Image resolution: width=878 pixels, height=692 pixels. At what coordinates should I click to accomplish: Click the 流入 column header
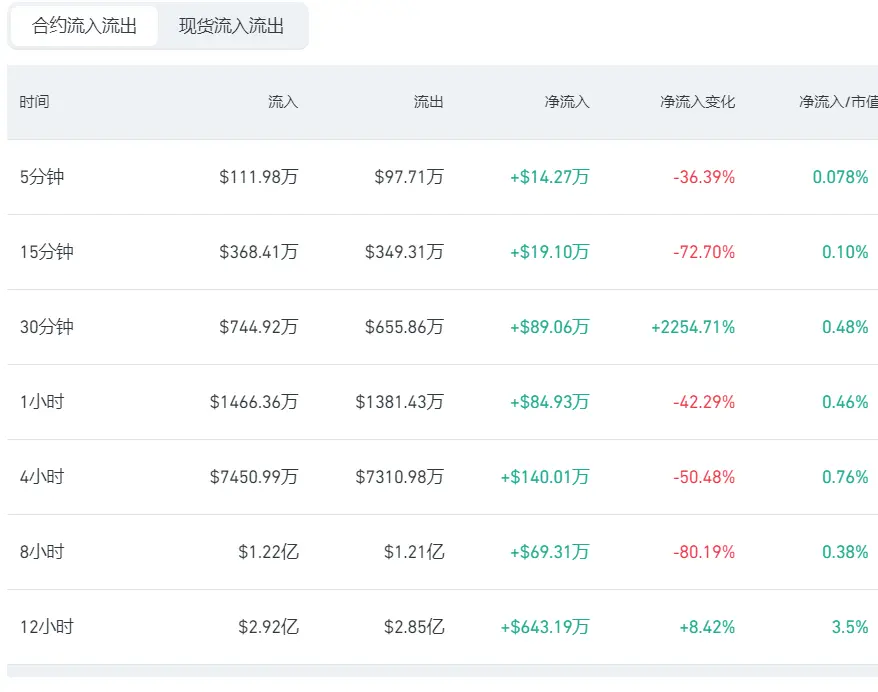coord(283,102)
